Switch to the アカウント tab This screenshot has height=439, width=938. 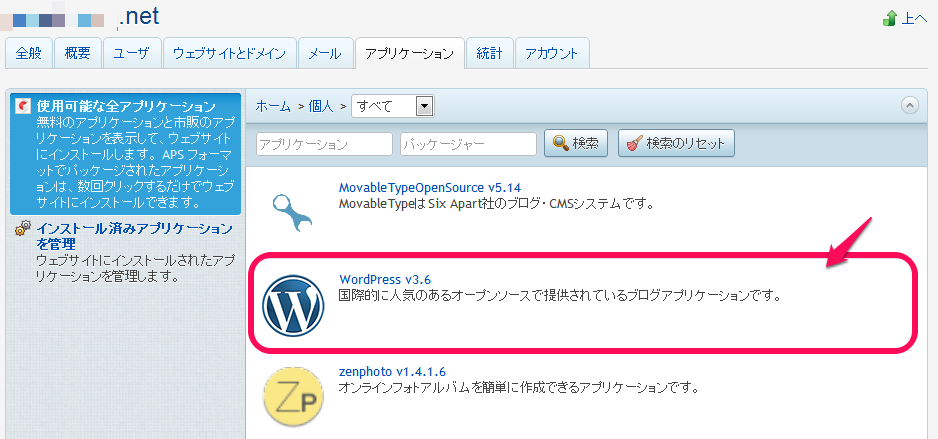(x=552, y=53)
